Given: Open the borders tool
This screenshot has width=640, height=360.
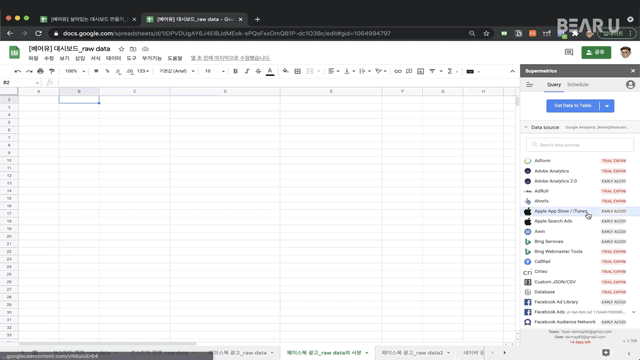Looking at the screenshot, I should [x=298, y=71].
